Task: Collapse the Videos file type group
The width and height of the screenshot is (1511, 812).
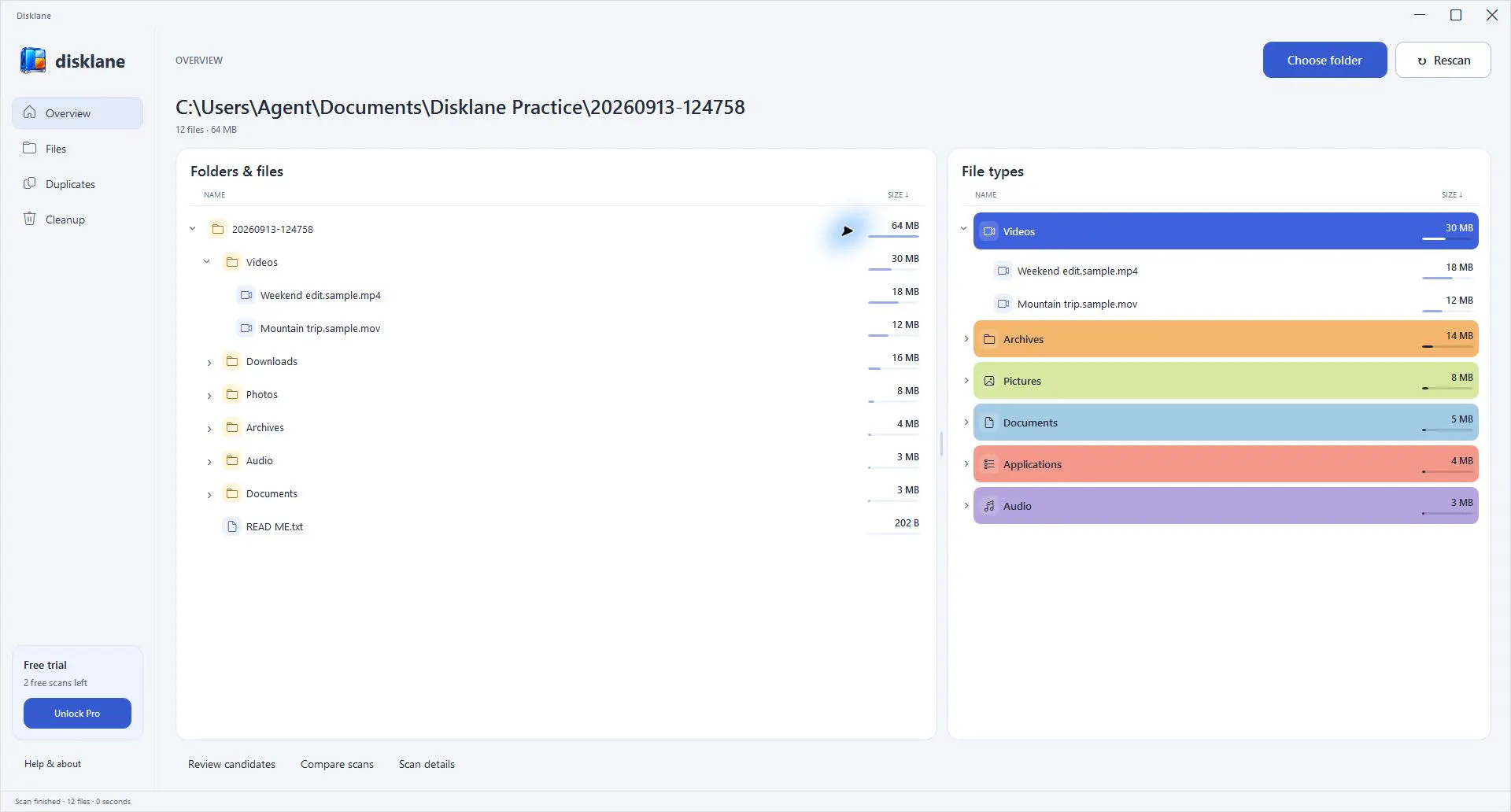Action: [964, 229]
